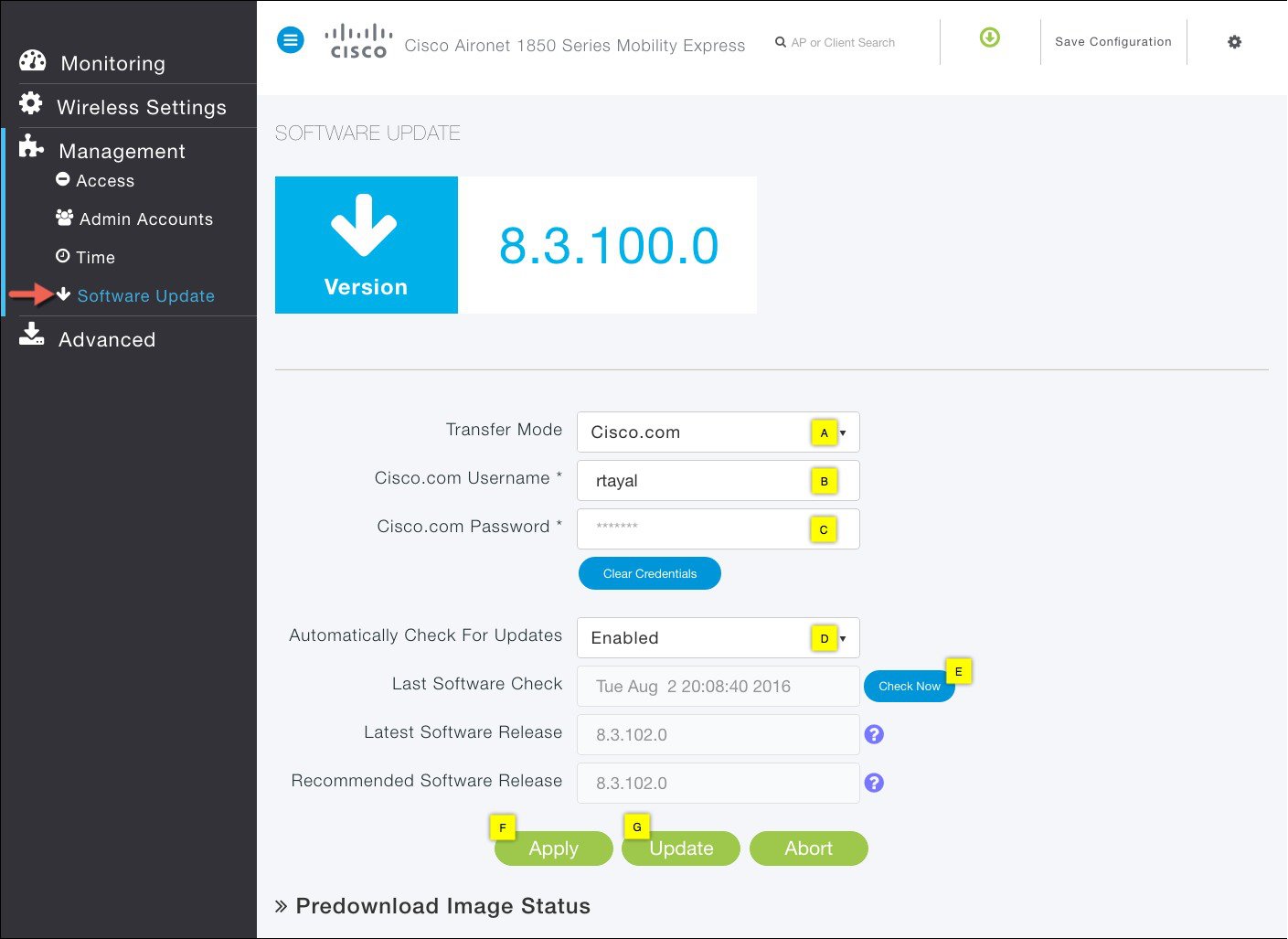Screen dimensions: 1288x939
Task: Click help icon beside Recommended Software Release
Action: pos(874,783)
